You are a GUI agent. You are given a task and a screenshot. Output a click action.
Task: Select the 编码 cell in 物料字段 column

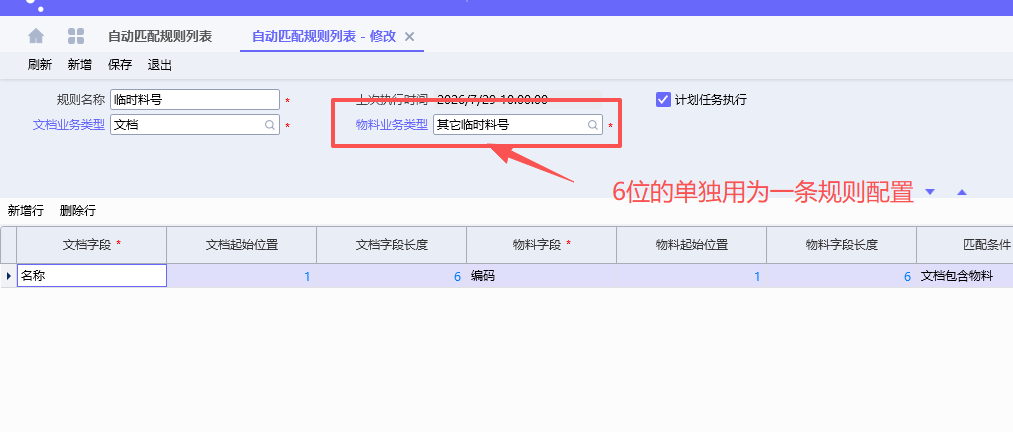point(541,276)
